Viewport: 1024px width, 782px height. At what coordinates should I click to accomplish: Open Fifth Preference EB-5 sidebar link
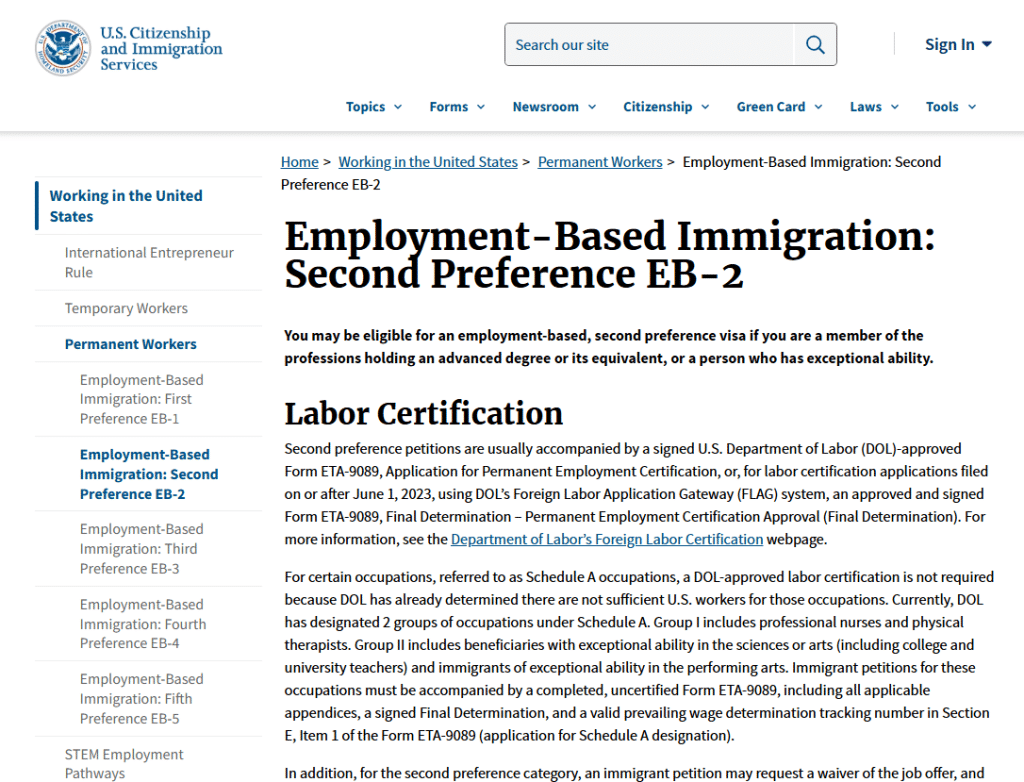(x=142, y=698)
